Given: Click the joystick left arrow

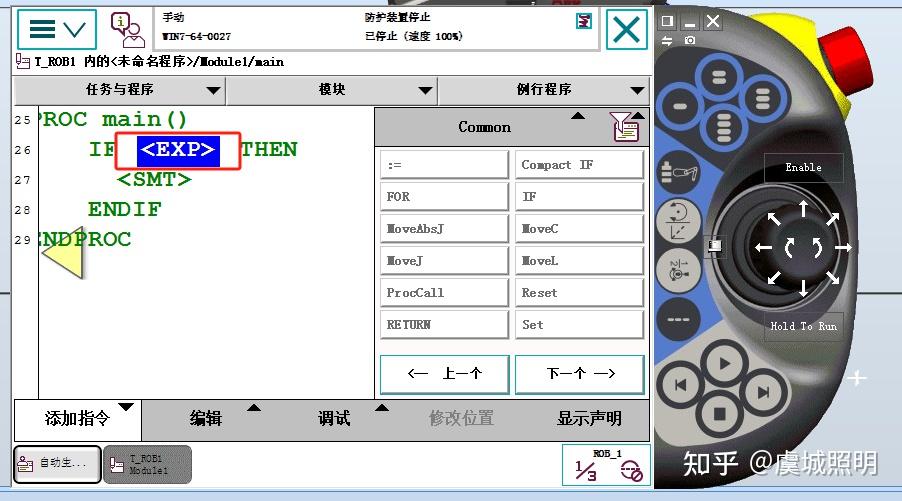Looking at the screenshot, I should [764, 248].
